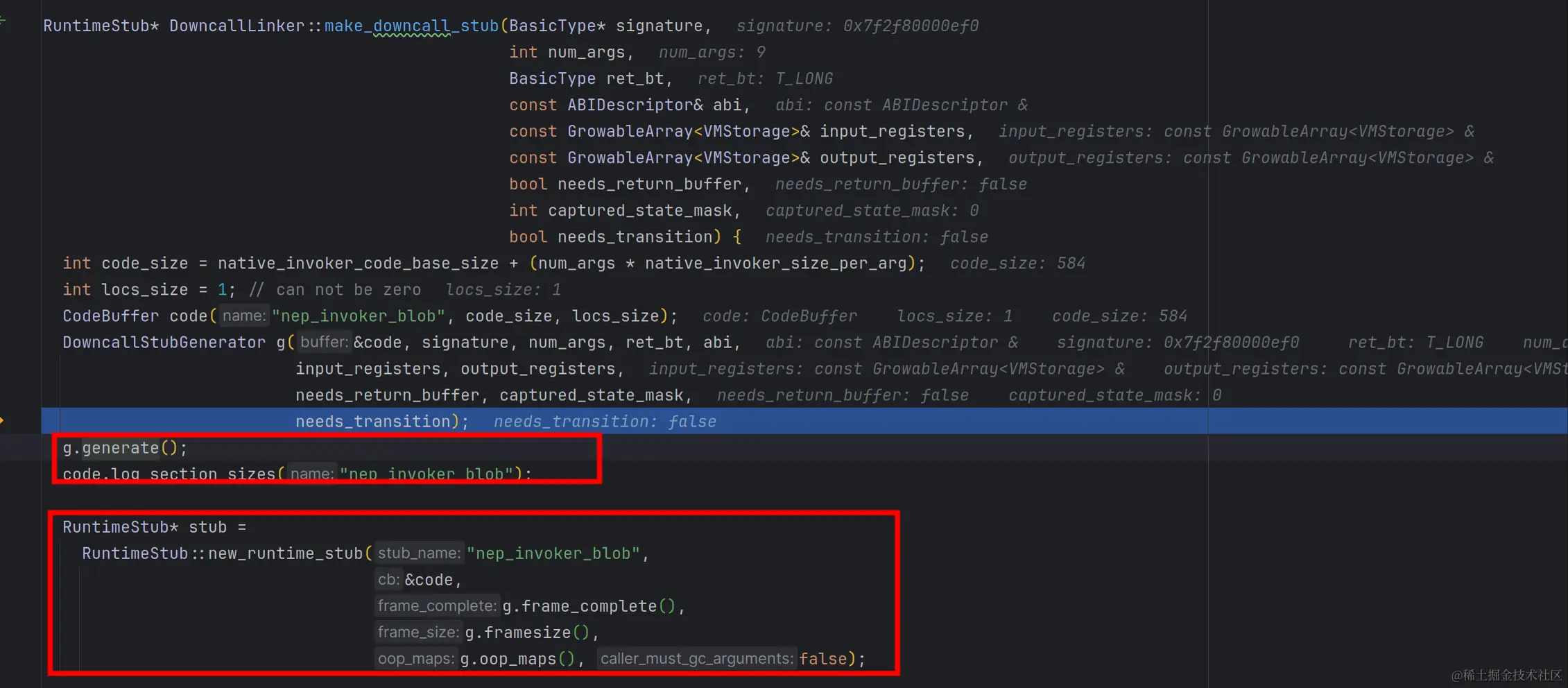Viewport: 1568px width, 688px height.
Task: Click the cb: parameter hint
Action: point(388,579)
